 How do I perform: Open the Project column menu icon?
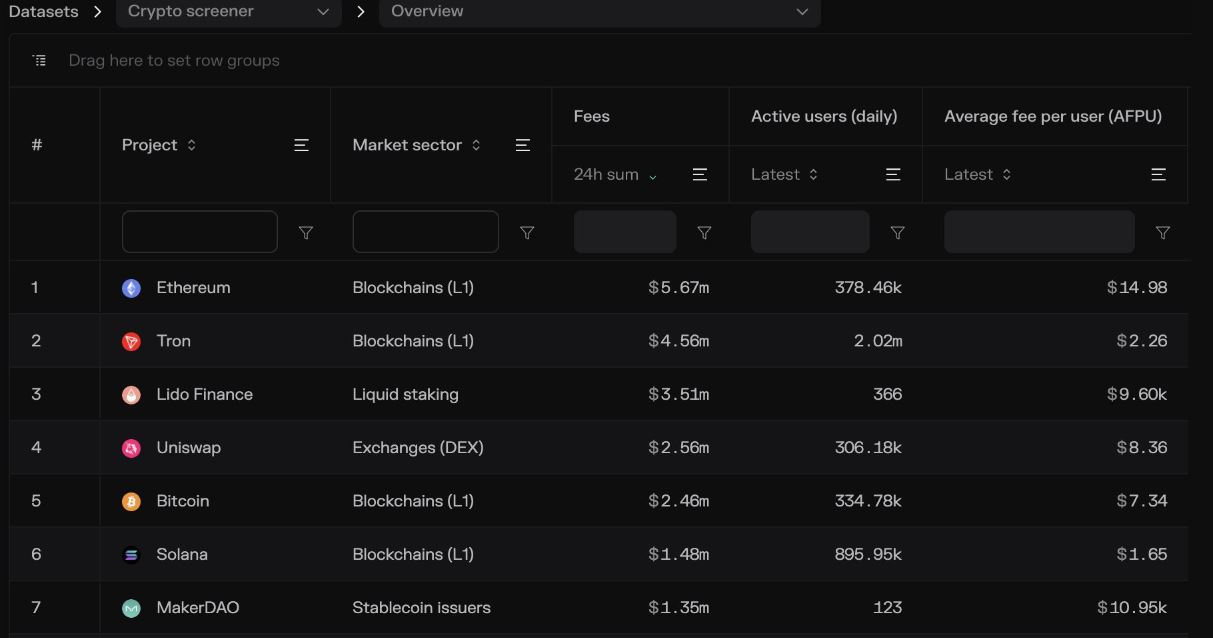coord(301,145)
